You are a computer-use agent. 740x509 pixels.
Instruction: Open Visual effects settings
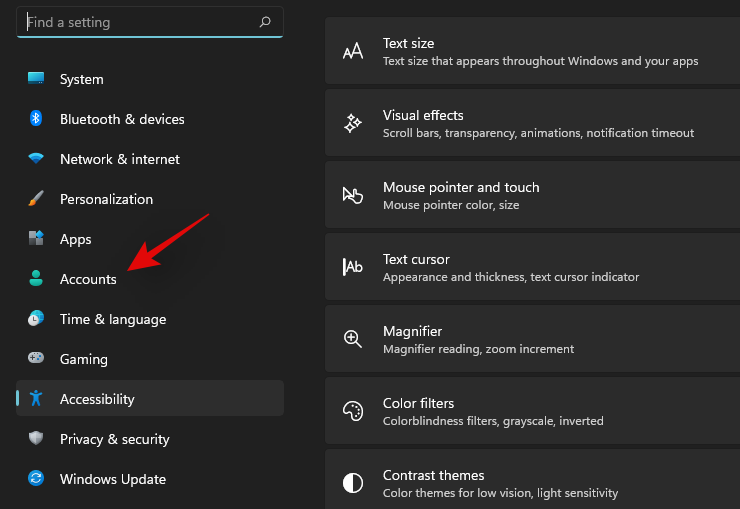pos(532,124)
